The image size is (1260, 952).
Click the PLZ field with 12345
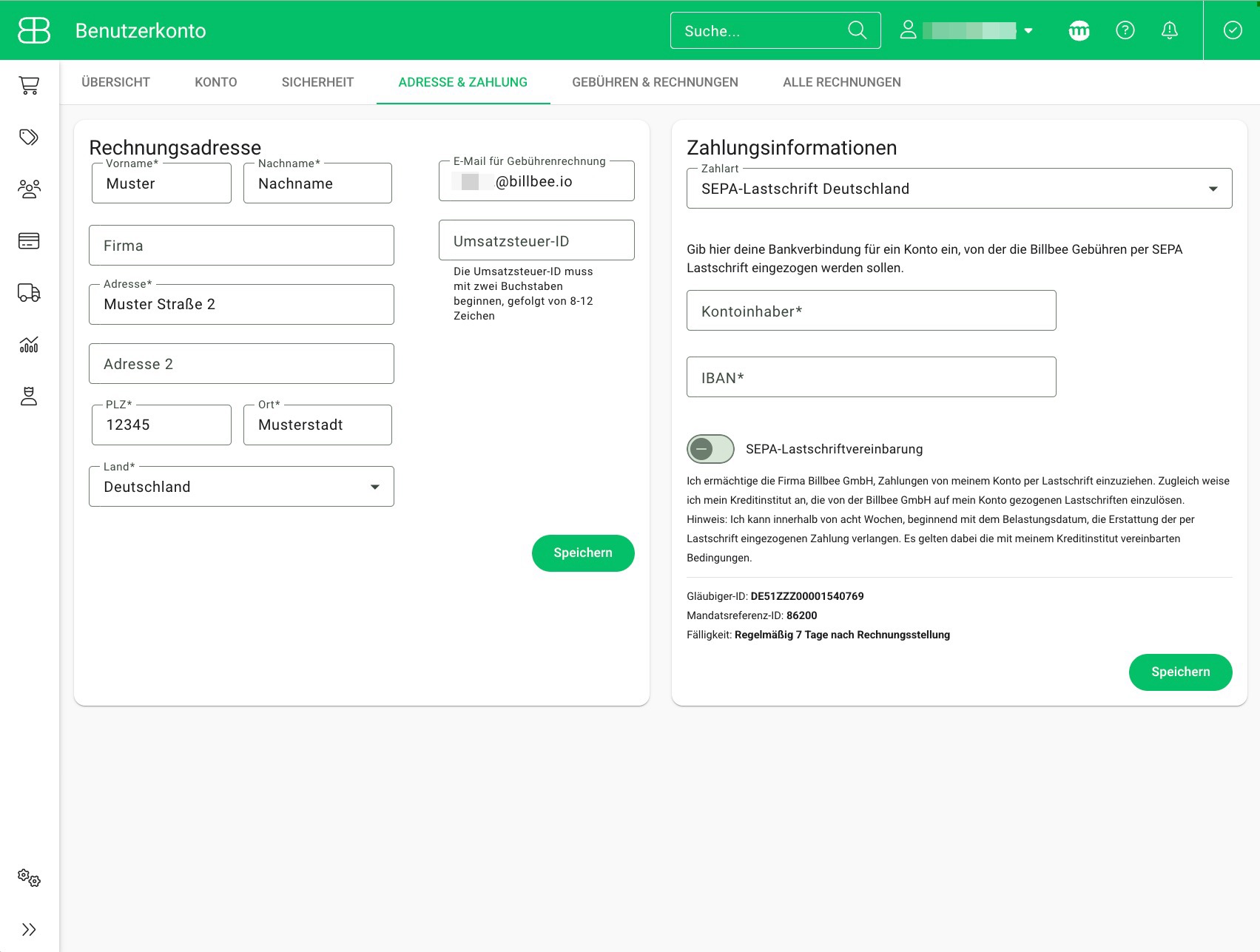tap(161, 425)
